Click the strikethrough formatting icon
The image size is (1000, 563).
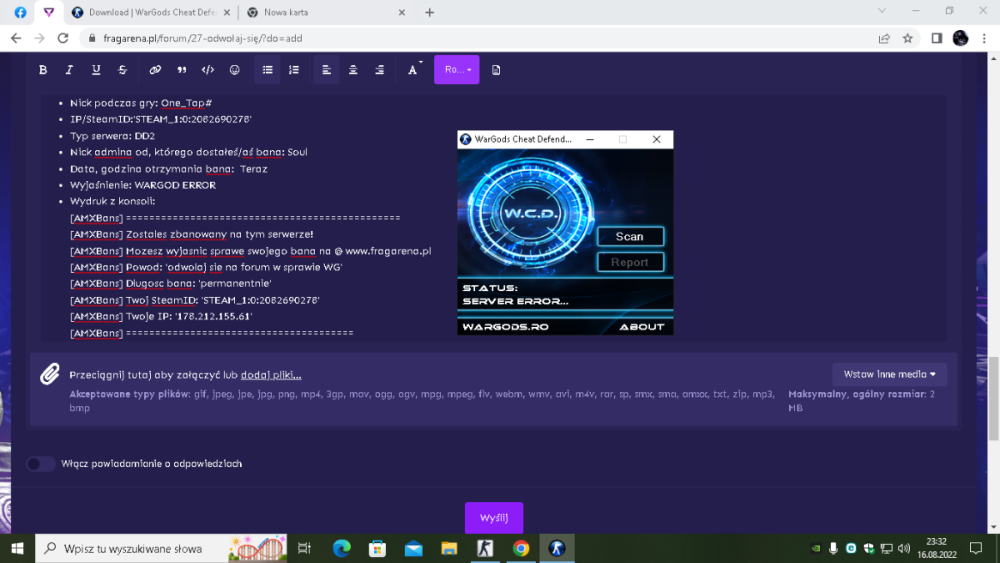point(123,70)
